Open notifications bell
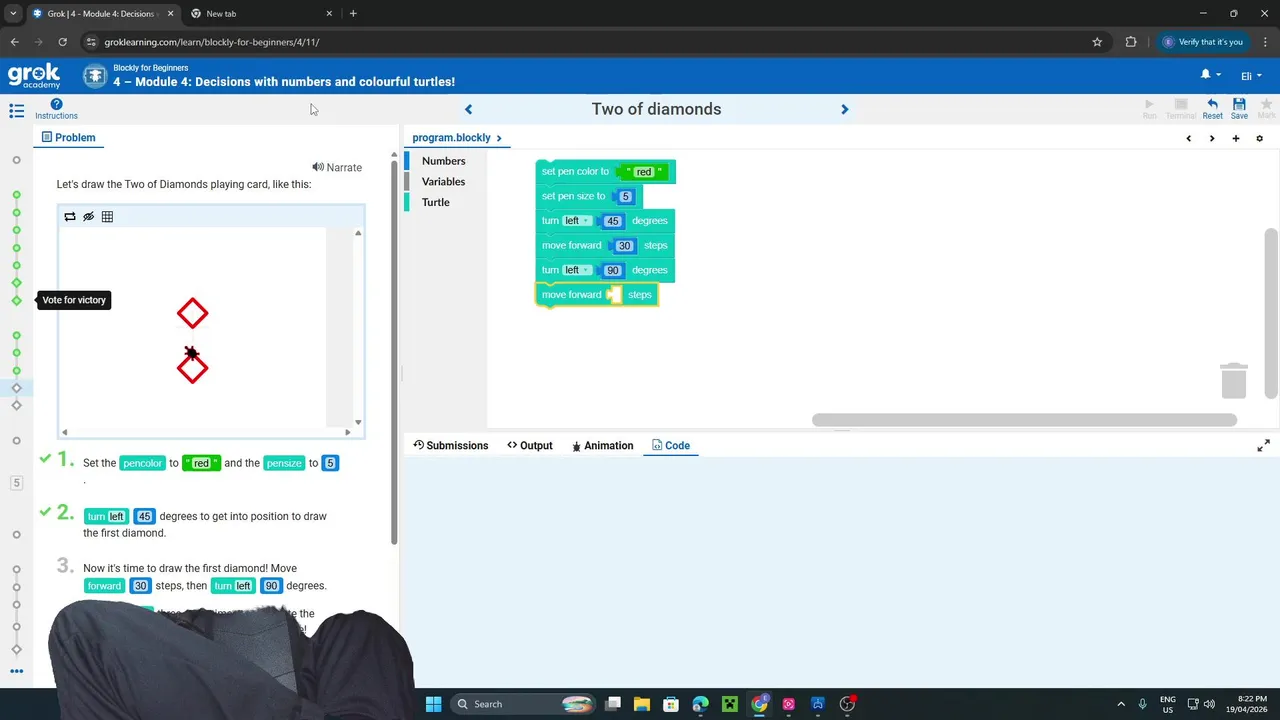The width and height of the screenshot is (1280, 720). pos(1205,75)
